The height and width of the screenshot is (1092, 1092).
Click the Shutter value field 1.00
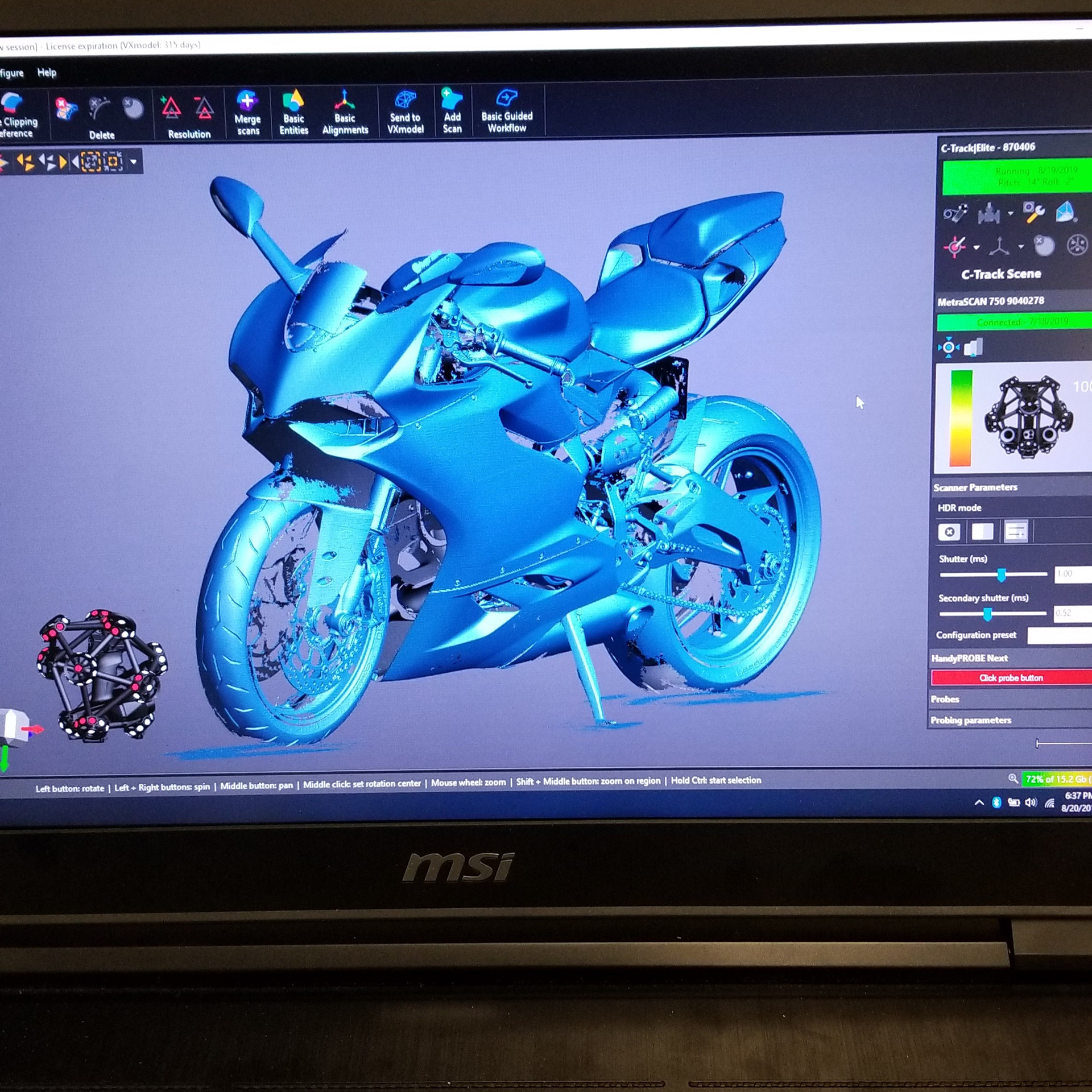[x=1073, y=574]
